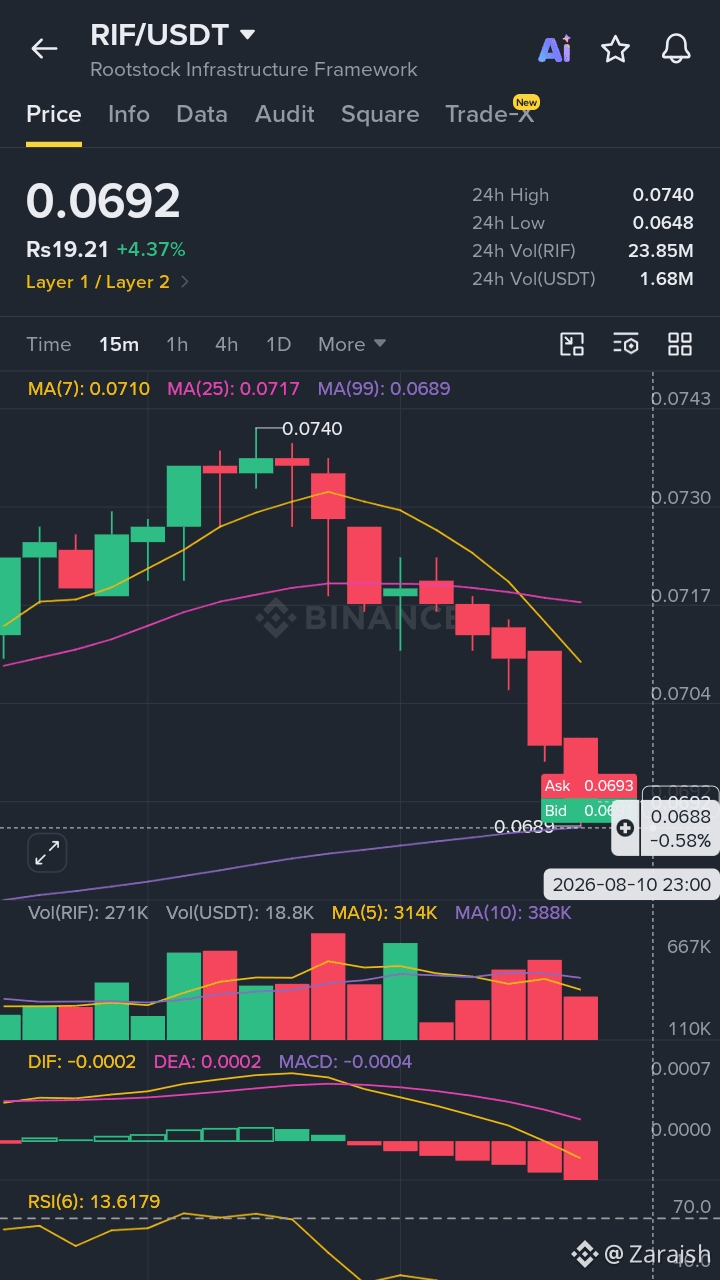720x1280 pixels.
Task: Tap the 24h Low value 0.0648
Action: coord(663,223)
